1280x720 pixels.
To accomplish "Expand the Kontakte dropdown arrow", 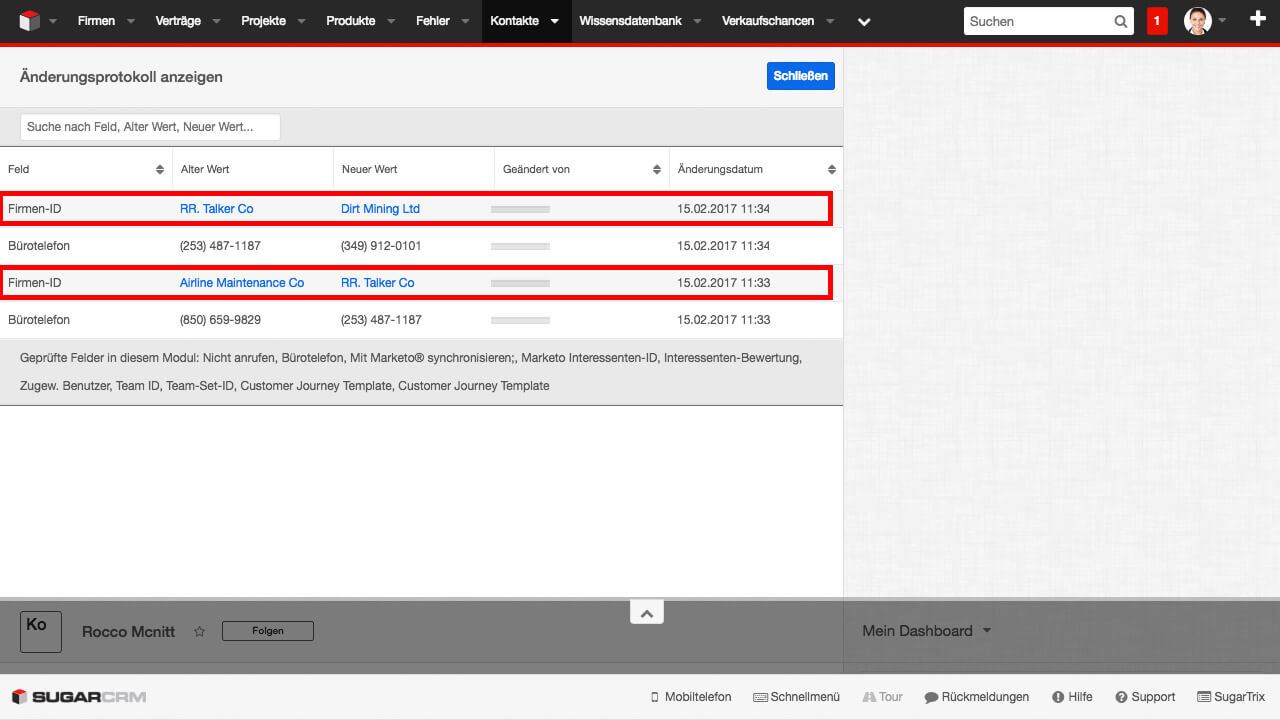I will tap(555, 21).
